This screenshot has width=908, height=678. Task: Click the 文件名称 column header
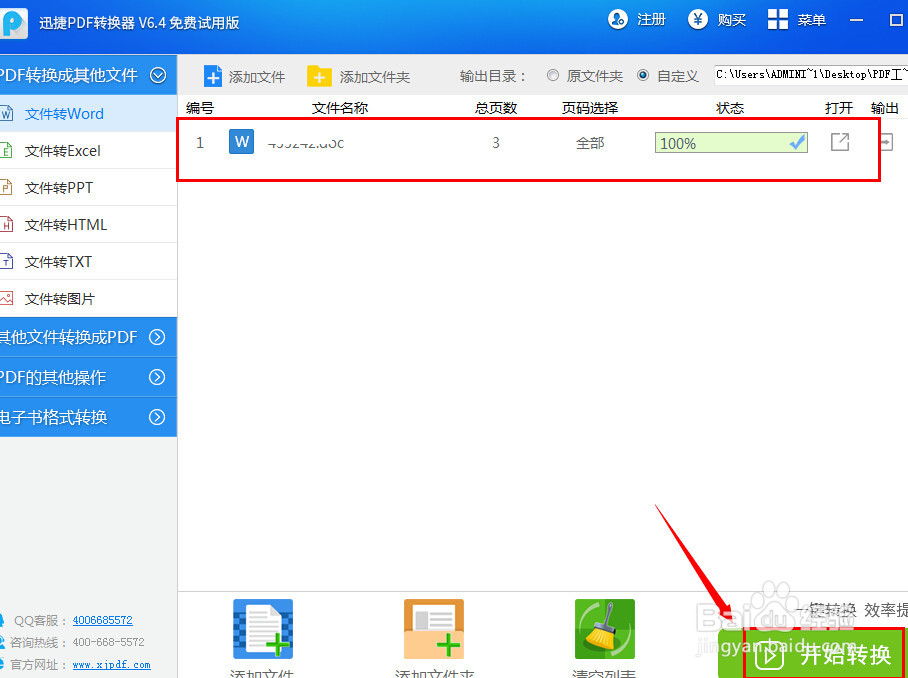(x=340, y=108)
